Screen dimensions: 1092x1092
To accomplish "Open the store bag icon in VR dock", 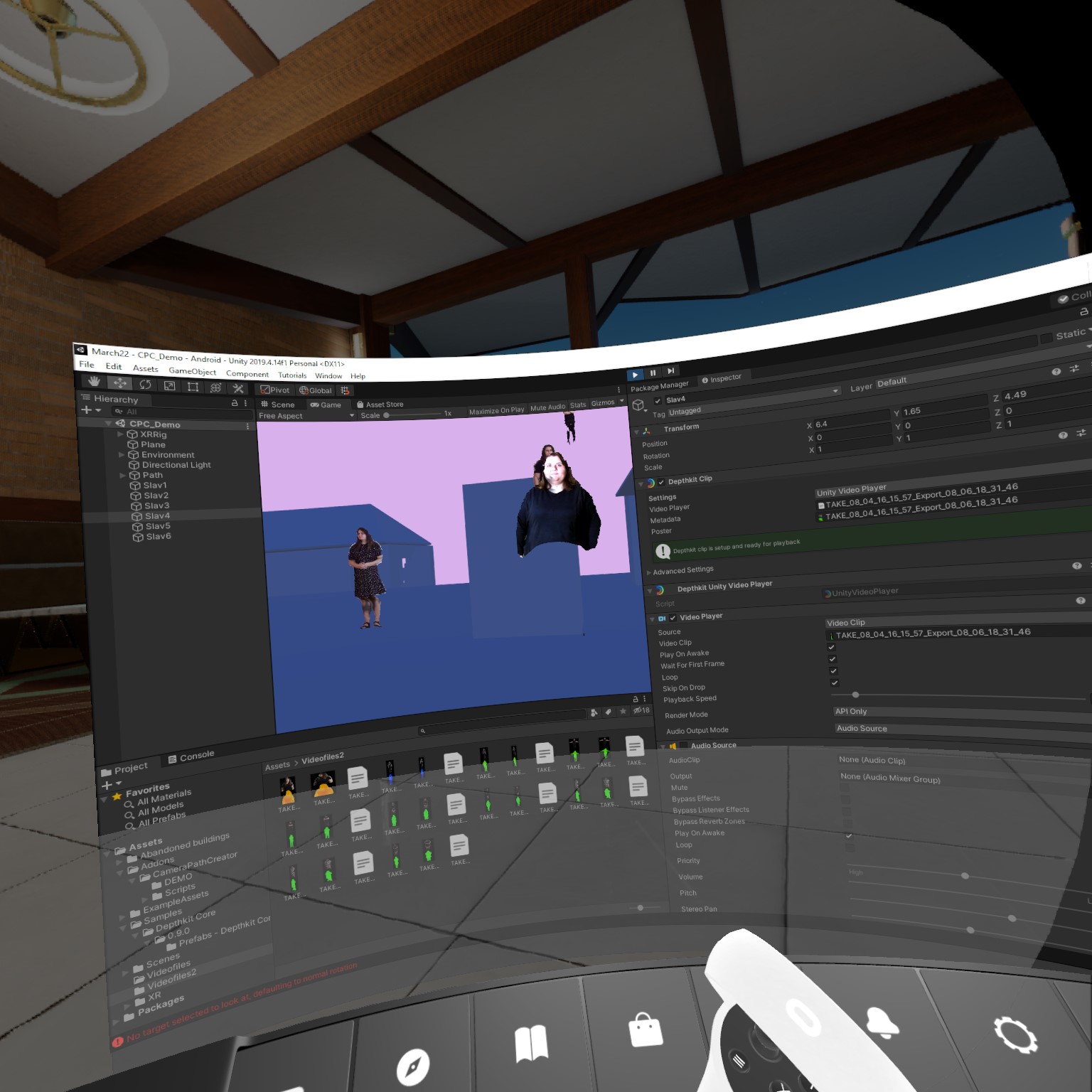I will coord(646,1029).
